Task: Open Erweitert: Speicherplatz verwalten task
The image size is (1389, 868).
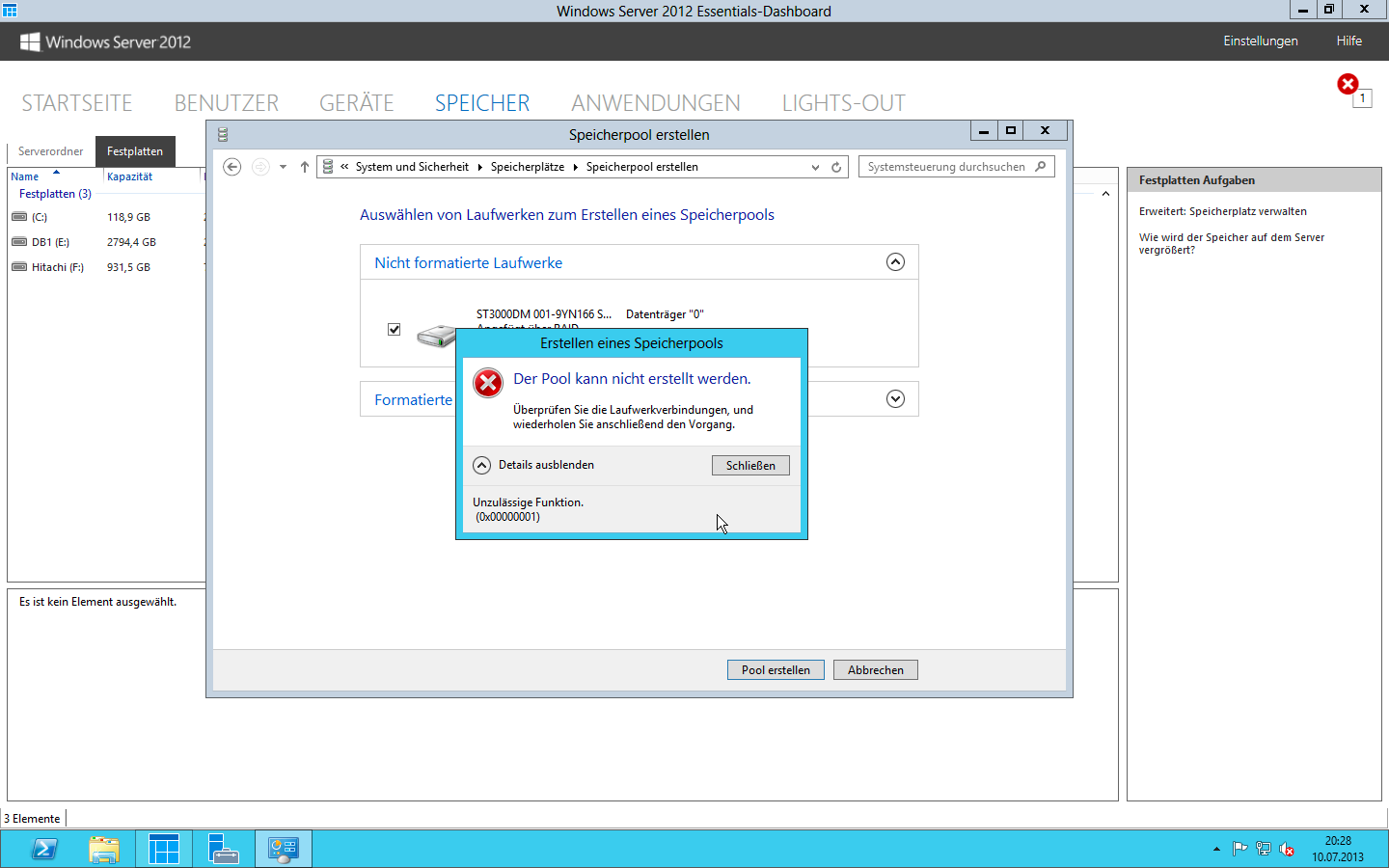Action: tap(1223, 211)
